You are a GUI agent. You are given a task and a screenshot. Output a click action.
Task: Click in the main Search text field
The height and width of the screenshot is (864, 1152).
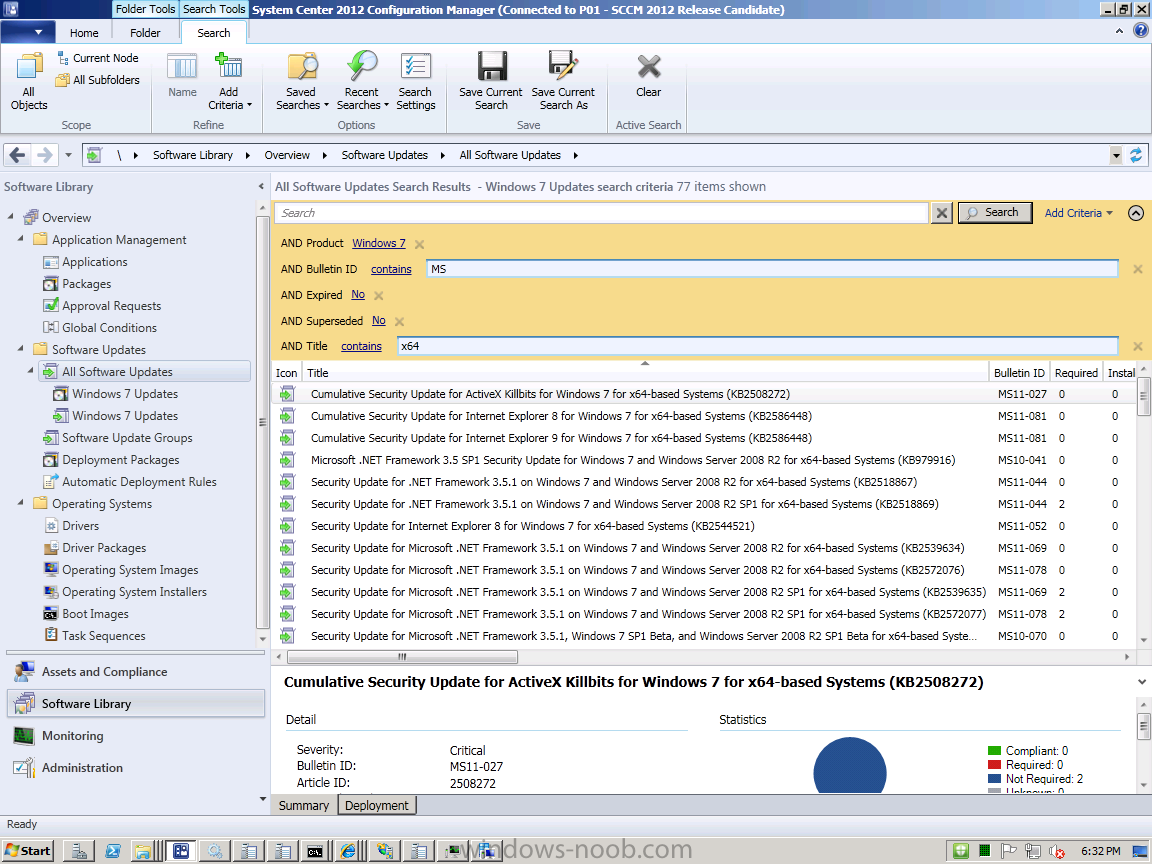coord(602,213)
